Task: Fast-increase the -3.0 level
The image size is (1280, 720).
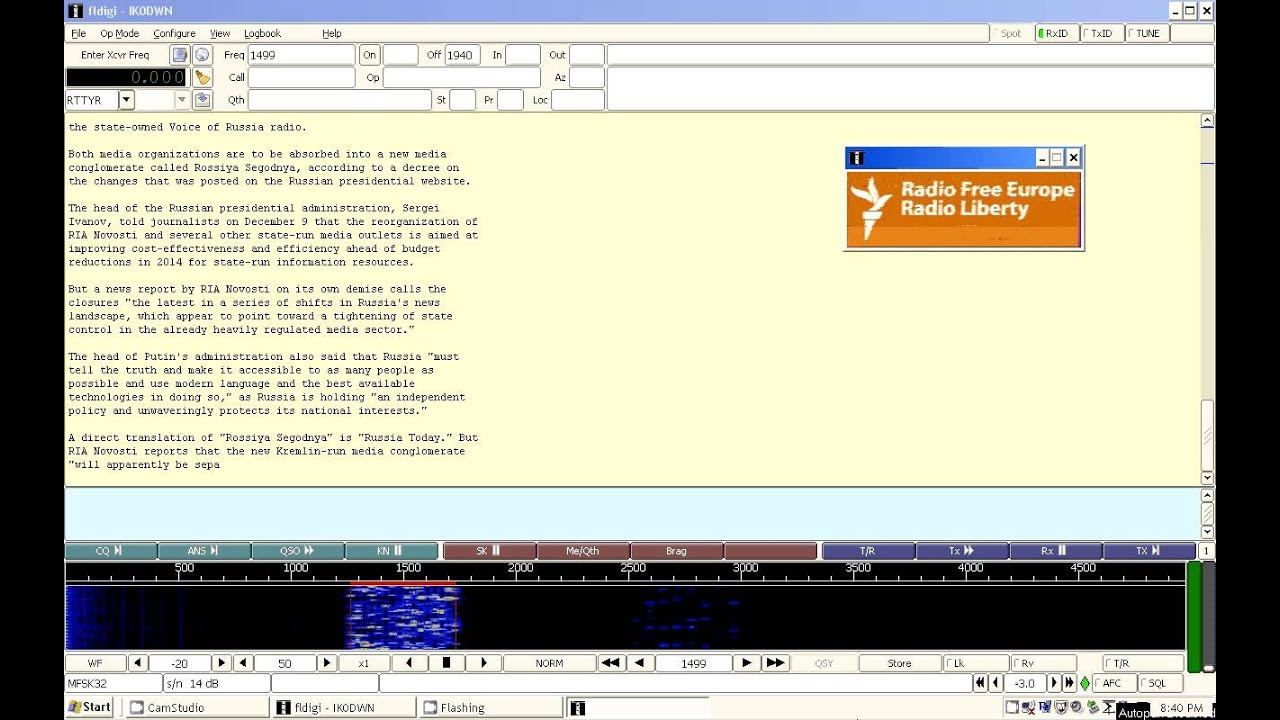Action: point(1069,683)
